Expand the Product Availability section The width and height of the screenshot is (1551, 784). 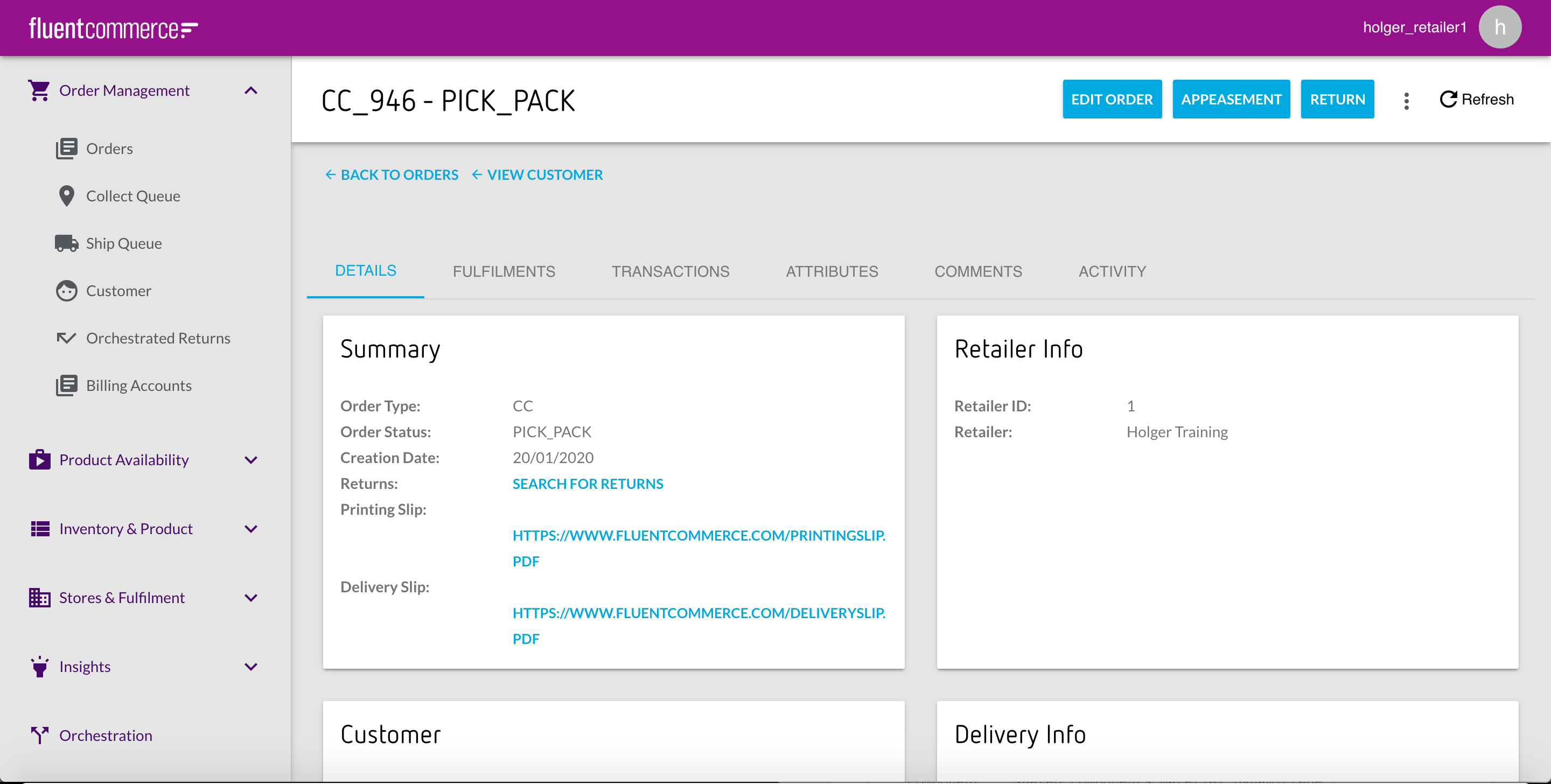pyautogui.click(x=251, y=460)
